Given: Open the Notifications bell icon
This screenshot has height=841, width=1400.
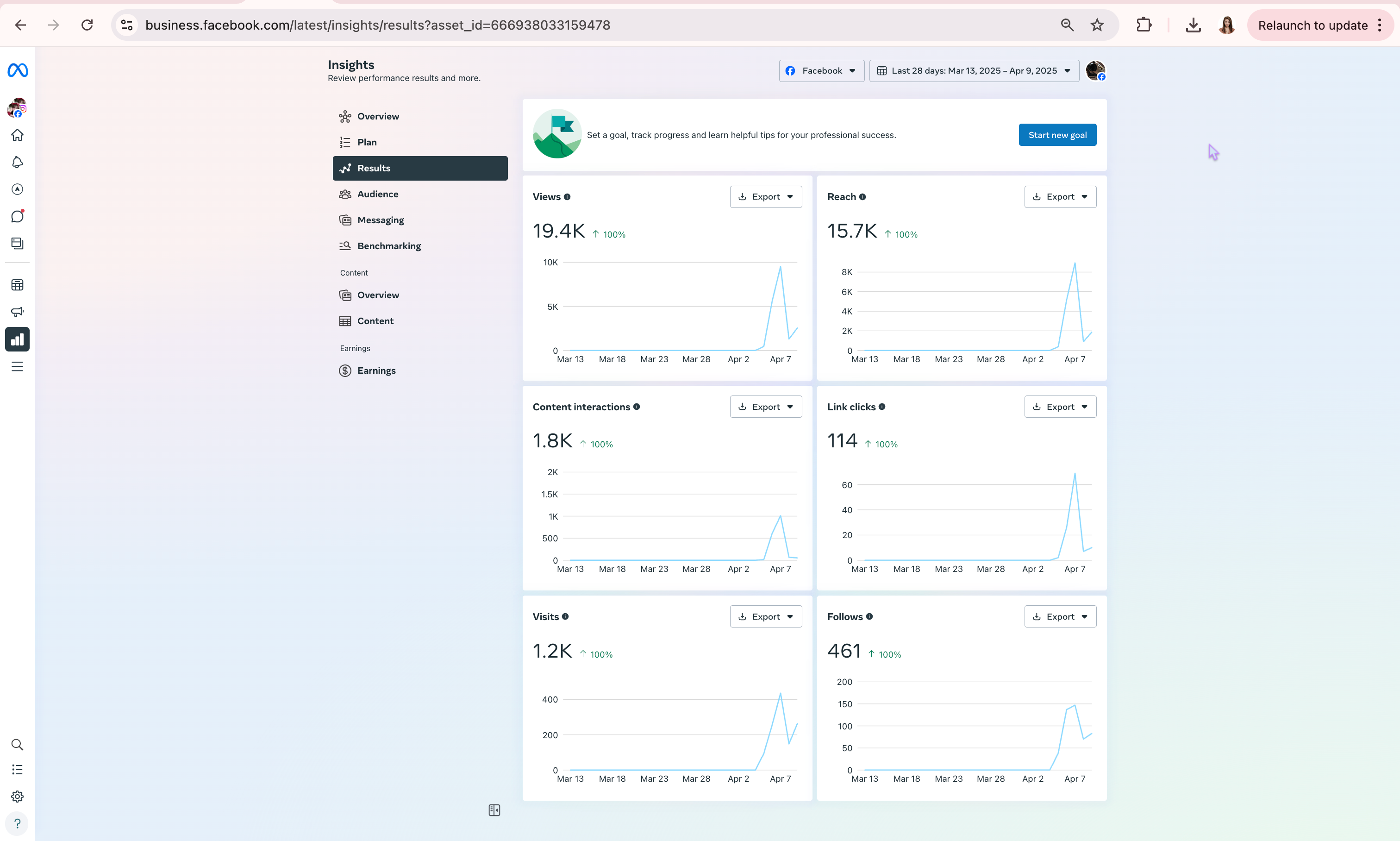Looking at the screenshot, I should 18,162.
